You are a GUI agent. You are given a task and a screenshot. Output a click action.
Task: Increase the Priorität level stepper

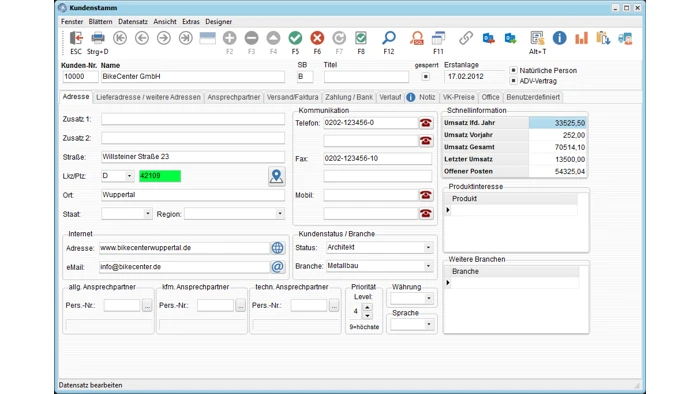[367, 307]
